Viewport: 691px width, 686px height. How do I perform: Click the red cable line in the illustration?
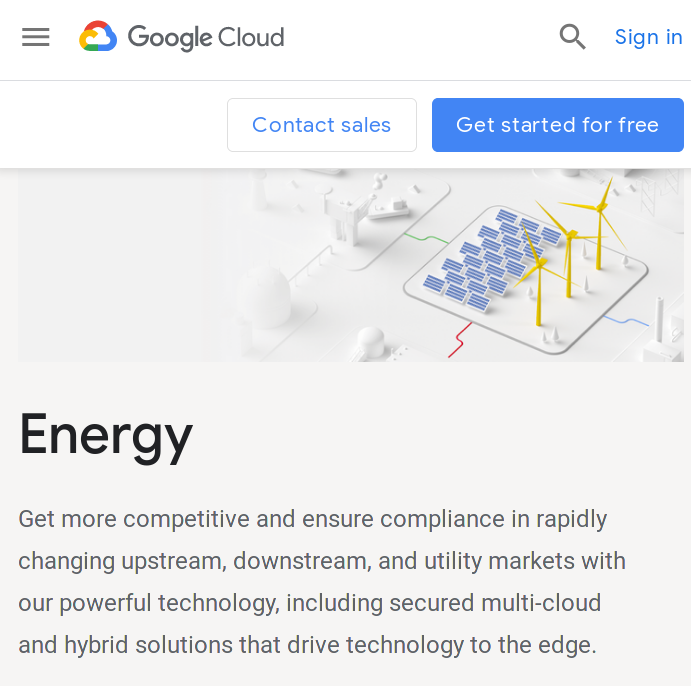pyautogui.click(x=460, y=341)
